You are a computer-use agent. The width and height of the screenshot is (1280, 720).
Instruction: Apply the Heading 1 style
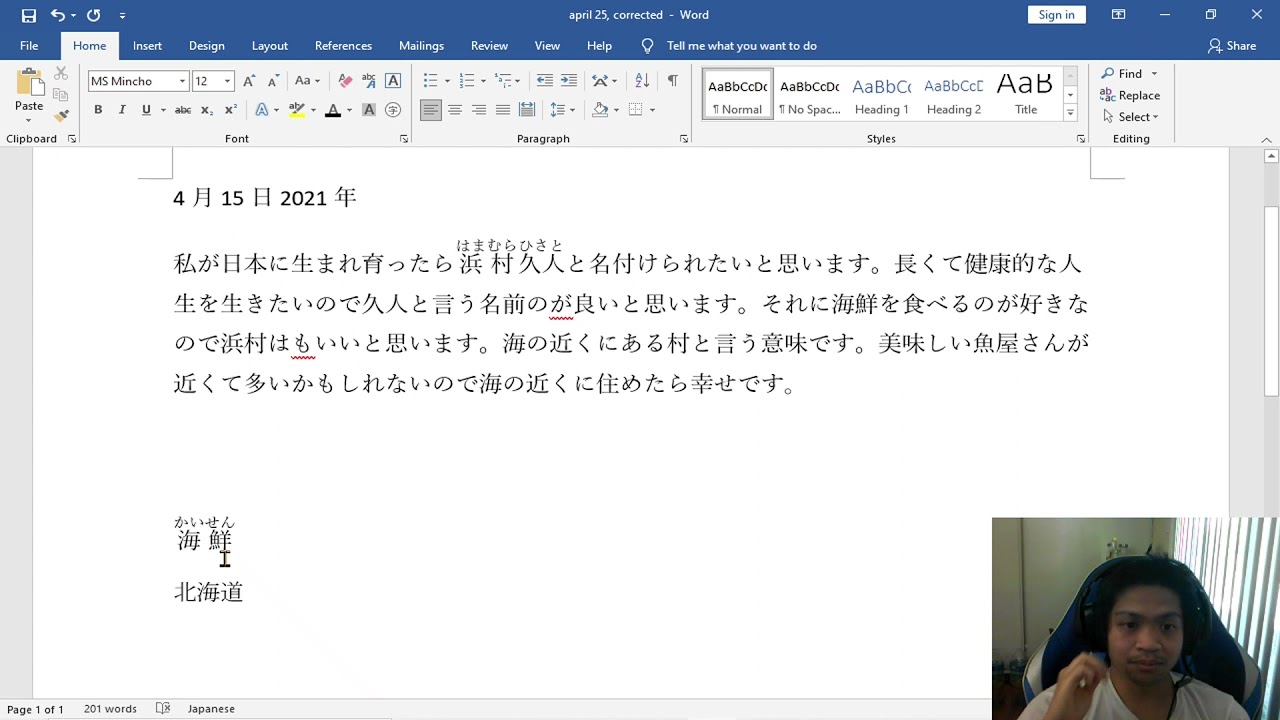[x=882, y=95]
